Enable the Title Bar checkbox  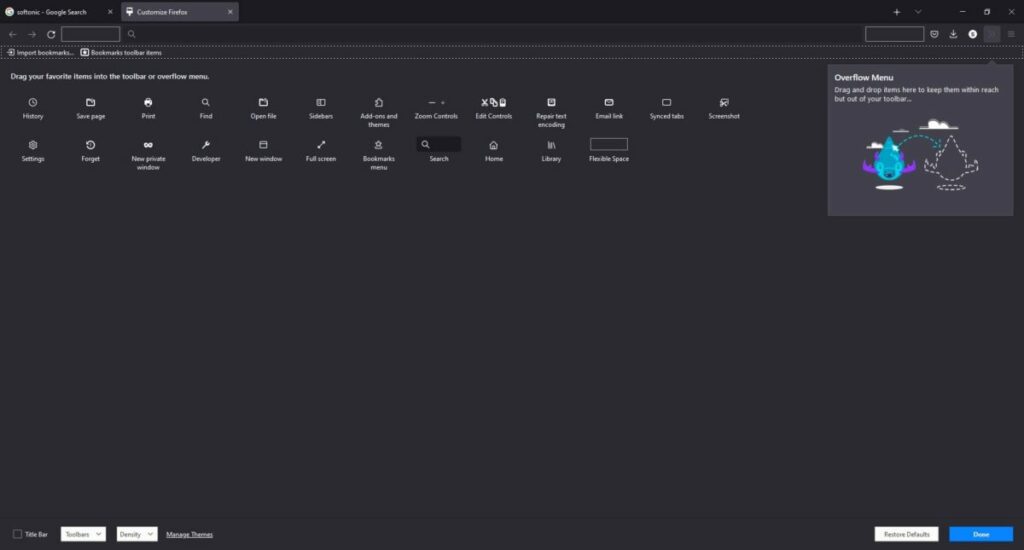18,534
